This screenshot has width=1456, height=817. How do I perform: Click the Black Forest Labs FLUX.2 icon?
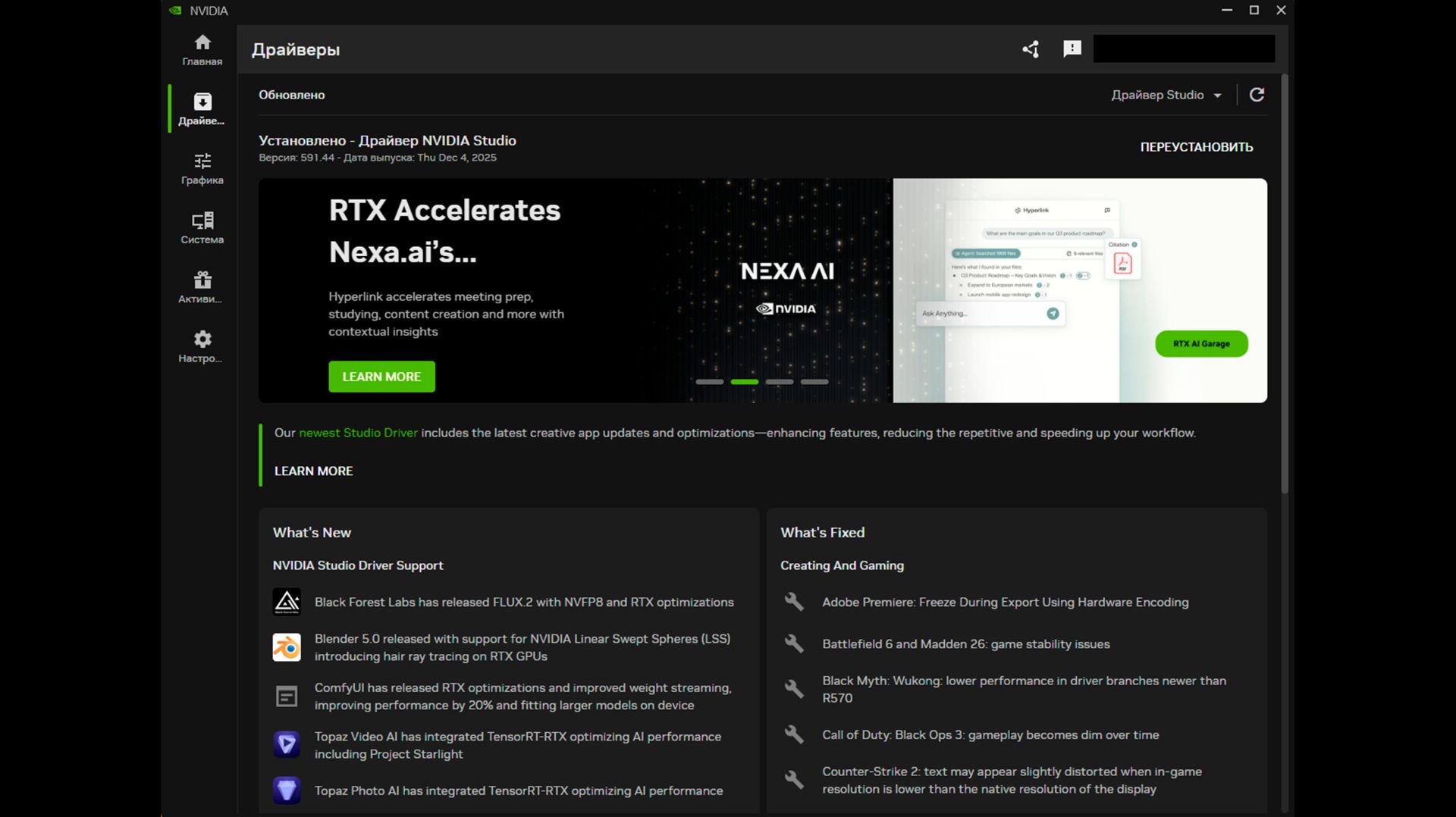click(x=287, y=603)
